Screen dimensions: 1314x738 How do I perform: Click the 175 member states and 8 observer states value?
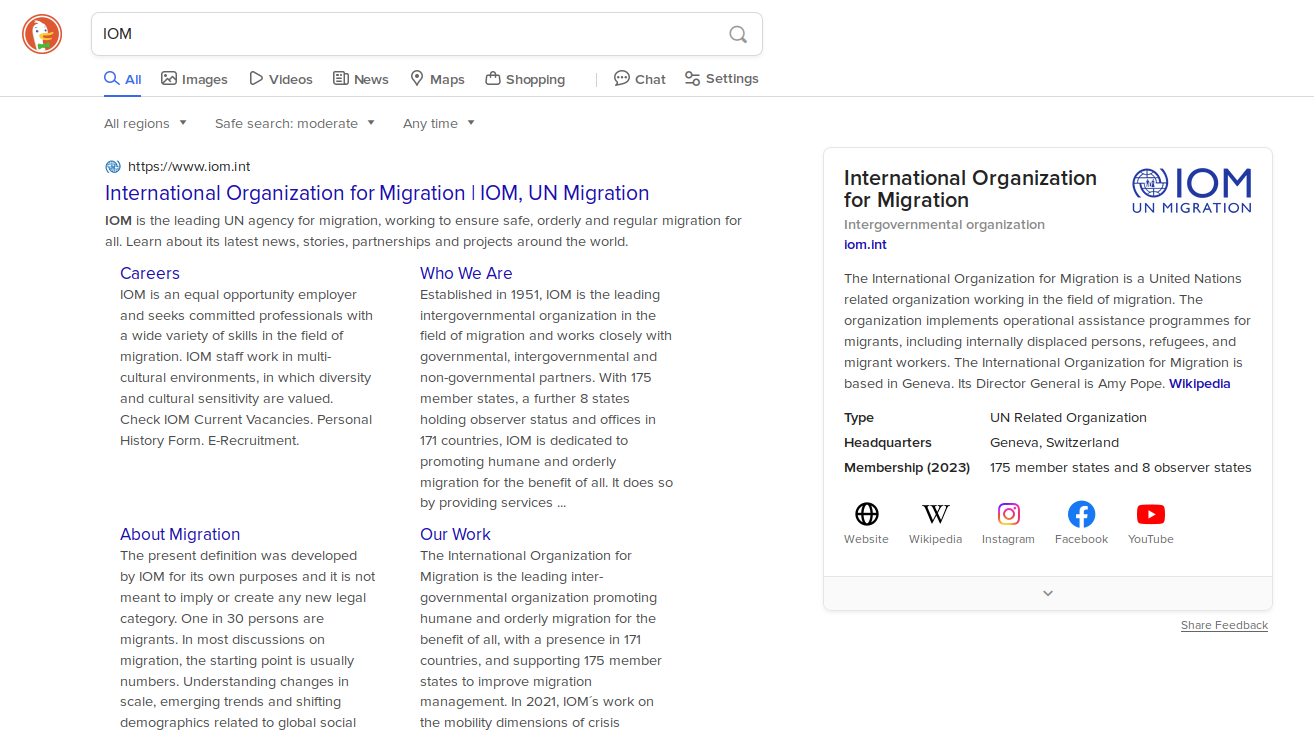(x=1121, y=467)
